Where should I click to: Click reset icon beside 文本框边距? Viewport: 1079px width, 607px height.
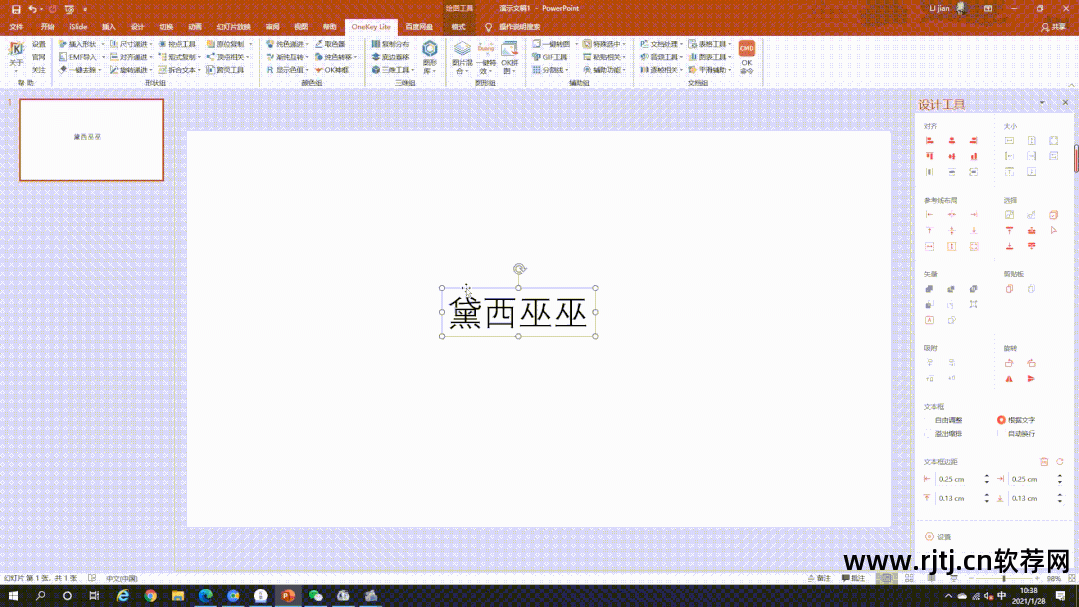pos(1060,462)
